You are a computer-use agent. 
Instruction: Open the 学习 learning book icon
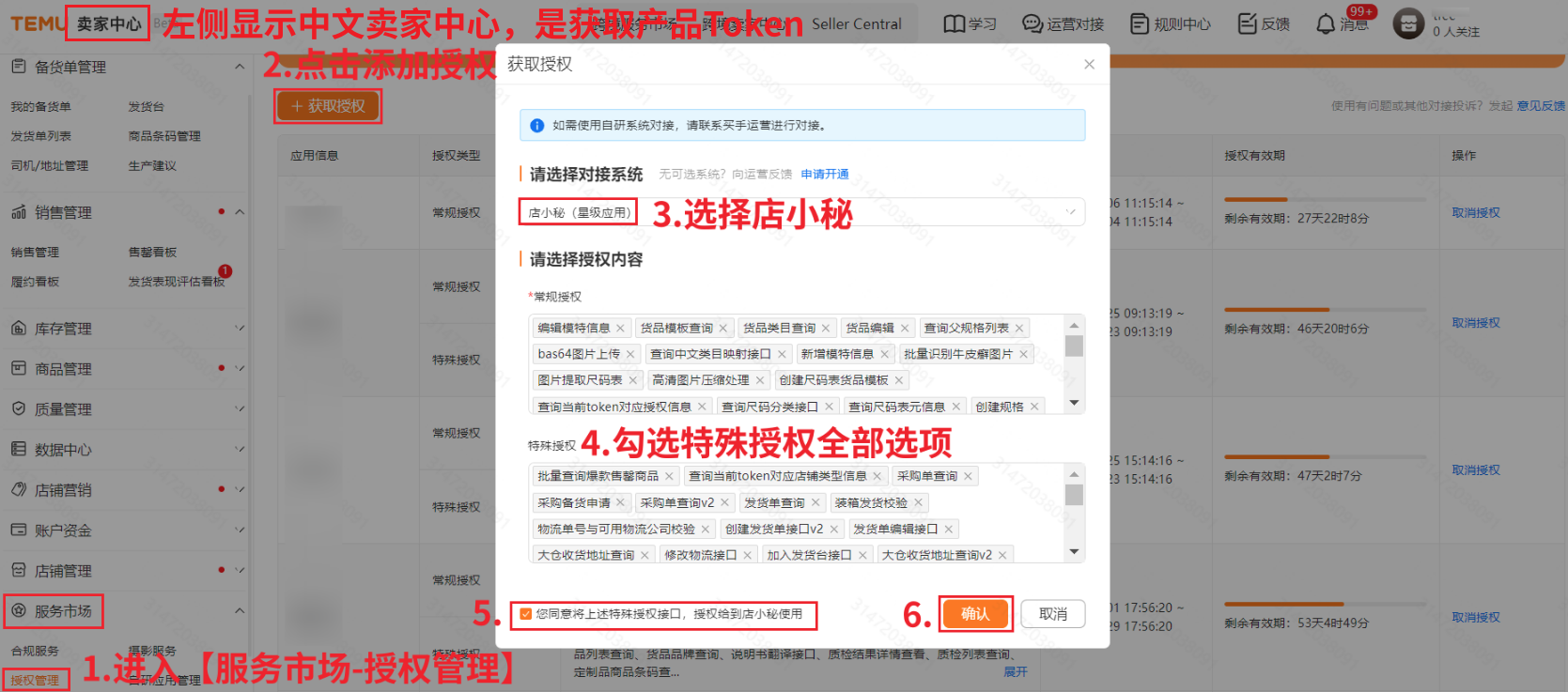(955, 23)
